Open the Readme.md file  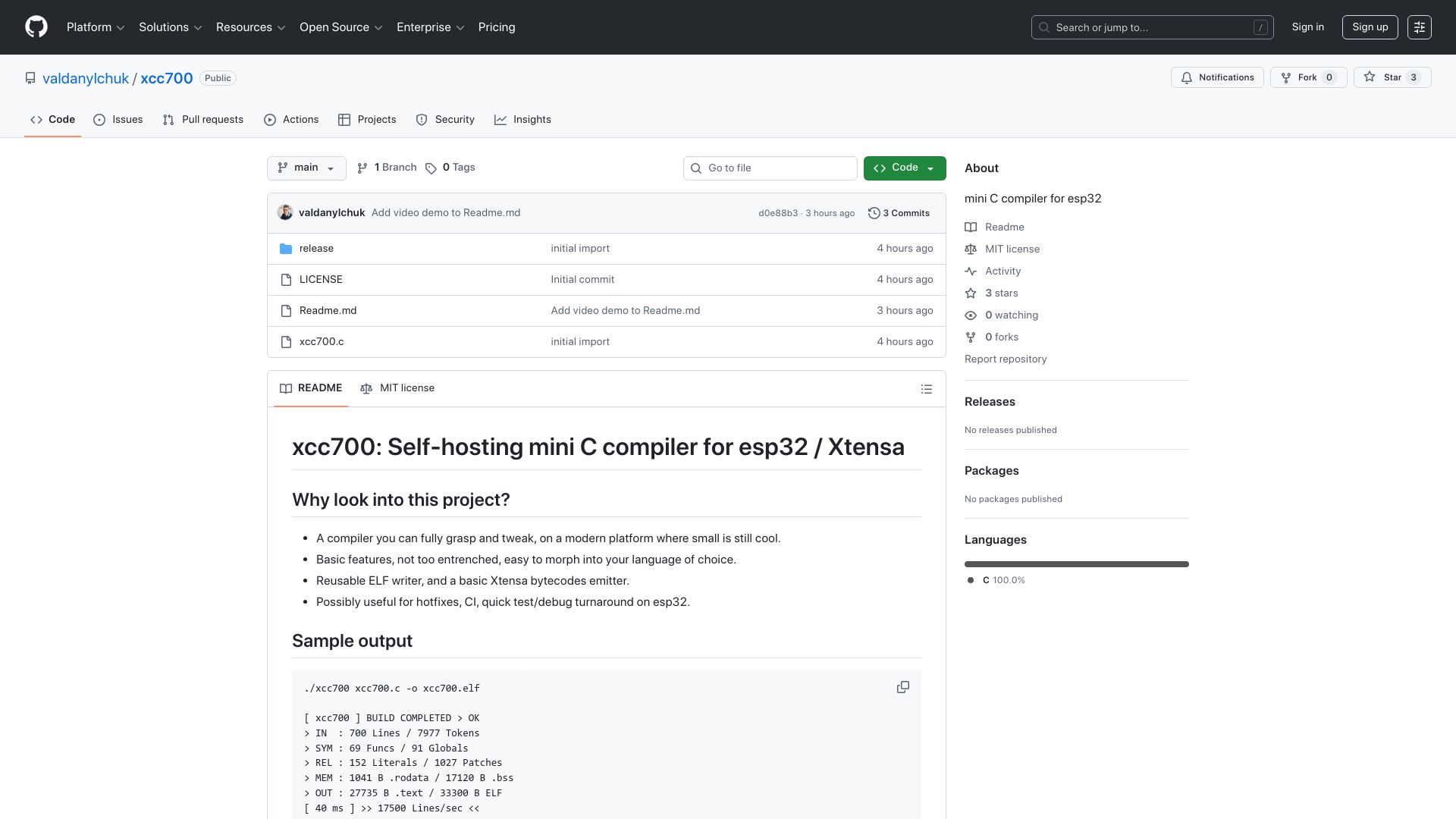pyautogui.click(x=328, y=311)
